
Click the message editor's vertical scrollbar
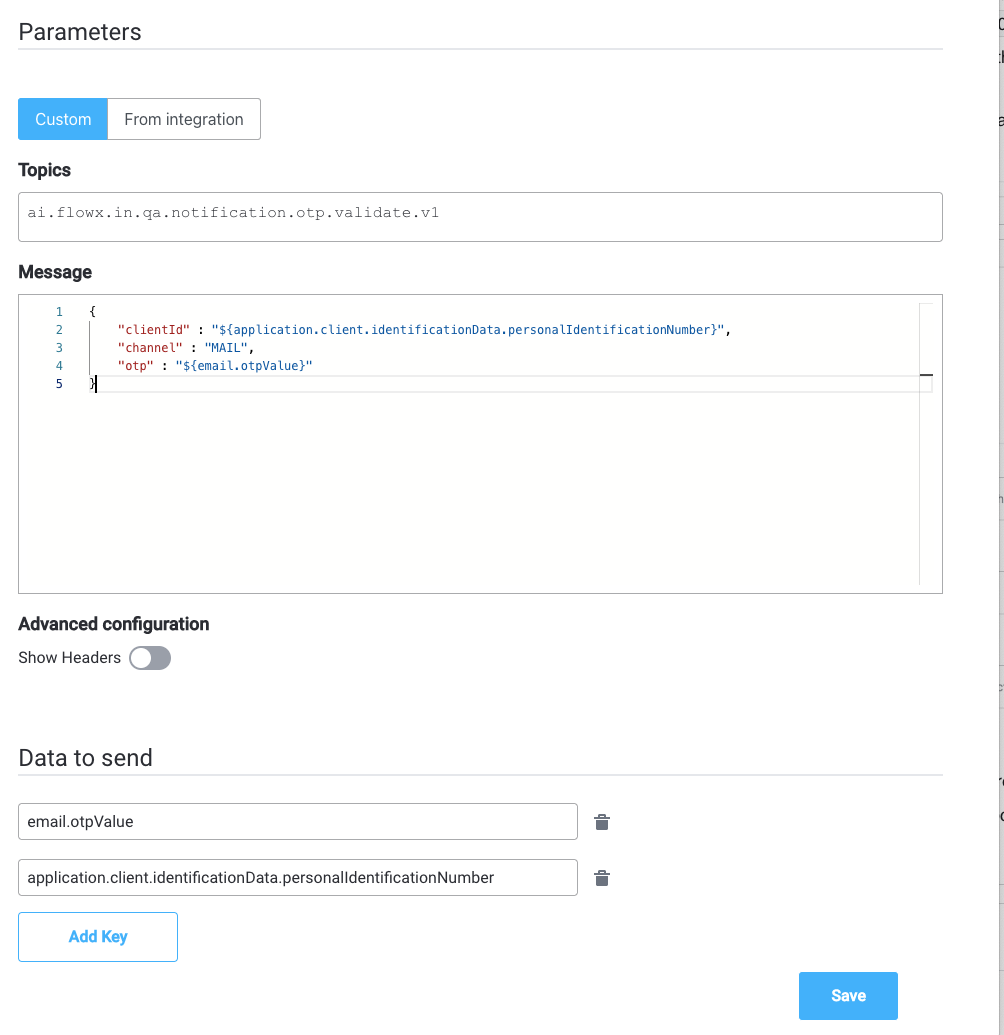926,444
